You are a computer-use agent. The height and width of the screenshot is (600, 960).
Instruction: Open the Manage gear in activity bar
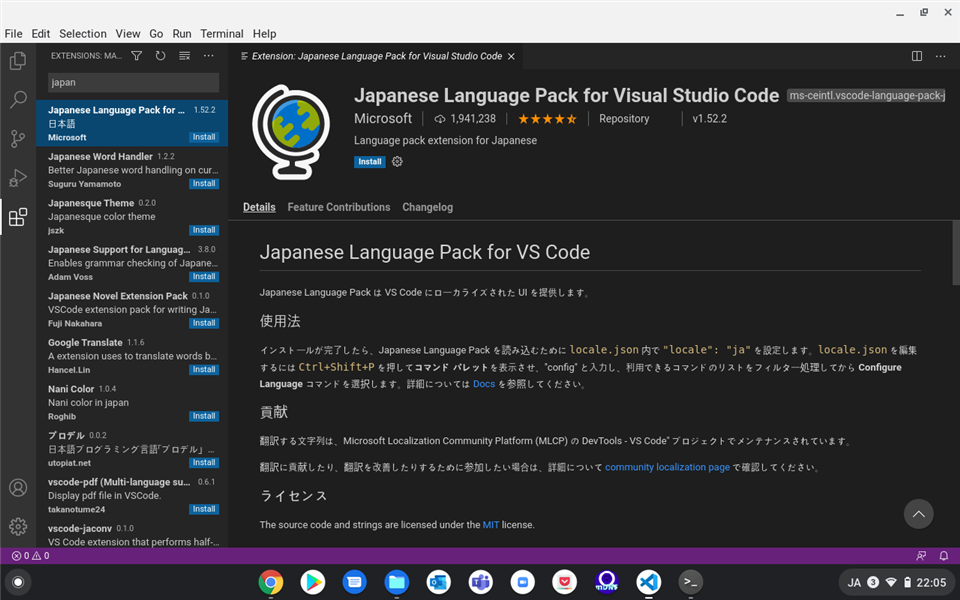coord(18,526)
